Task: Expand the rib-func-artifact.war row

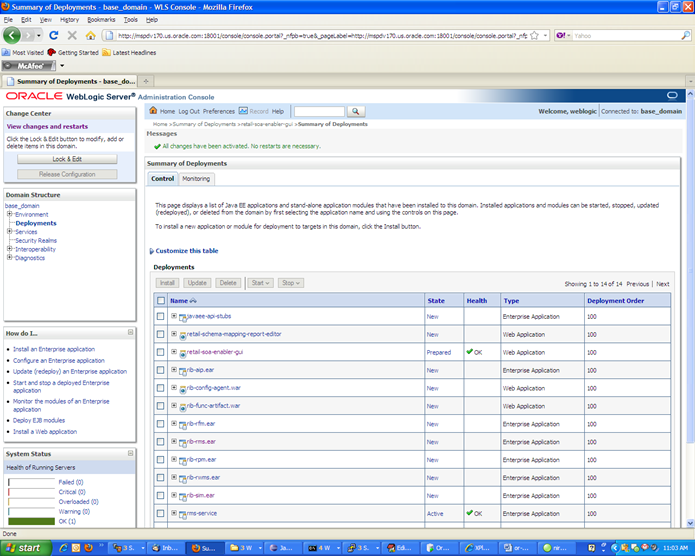Action: (x=174, y=405)
